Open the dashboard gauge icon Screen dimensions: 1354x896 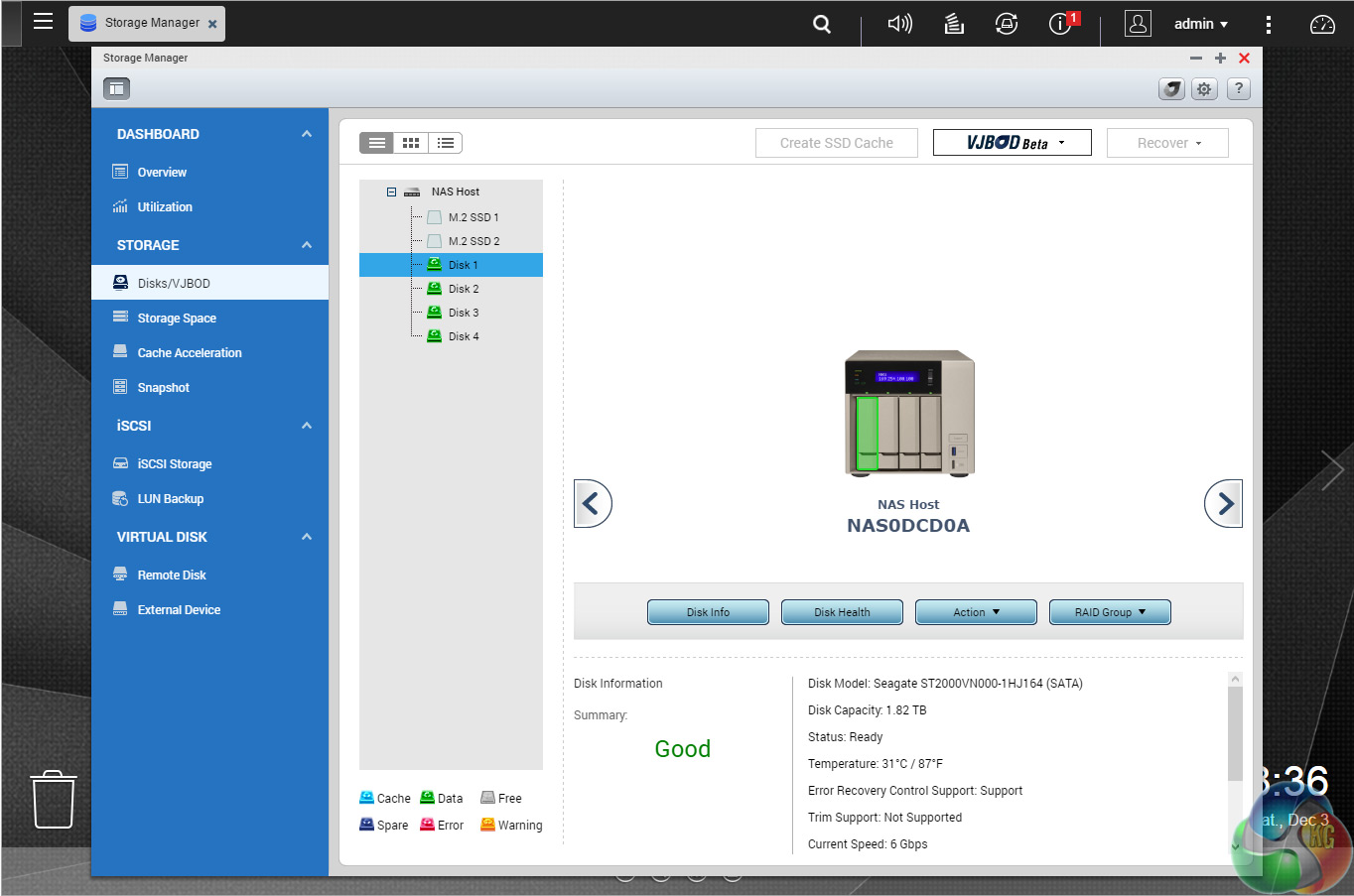tap(1322, 24)
